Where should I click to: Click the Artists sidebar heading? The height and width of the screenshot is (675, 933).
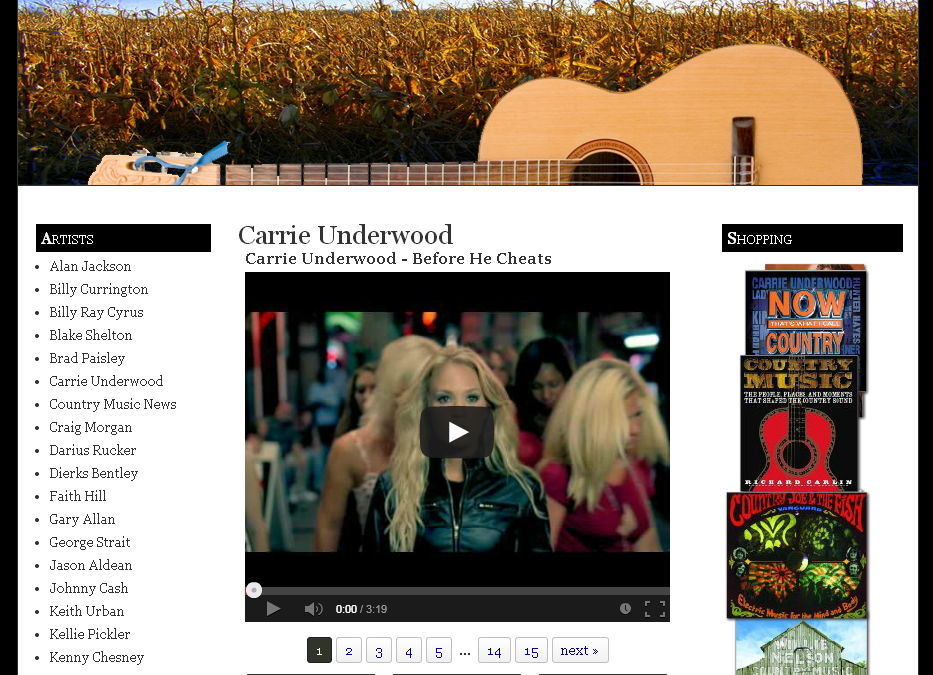[x=123, y=238]
